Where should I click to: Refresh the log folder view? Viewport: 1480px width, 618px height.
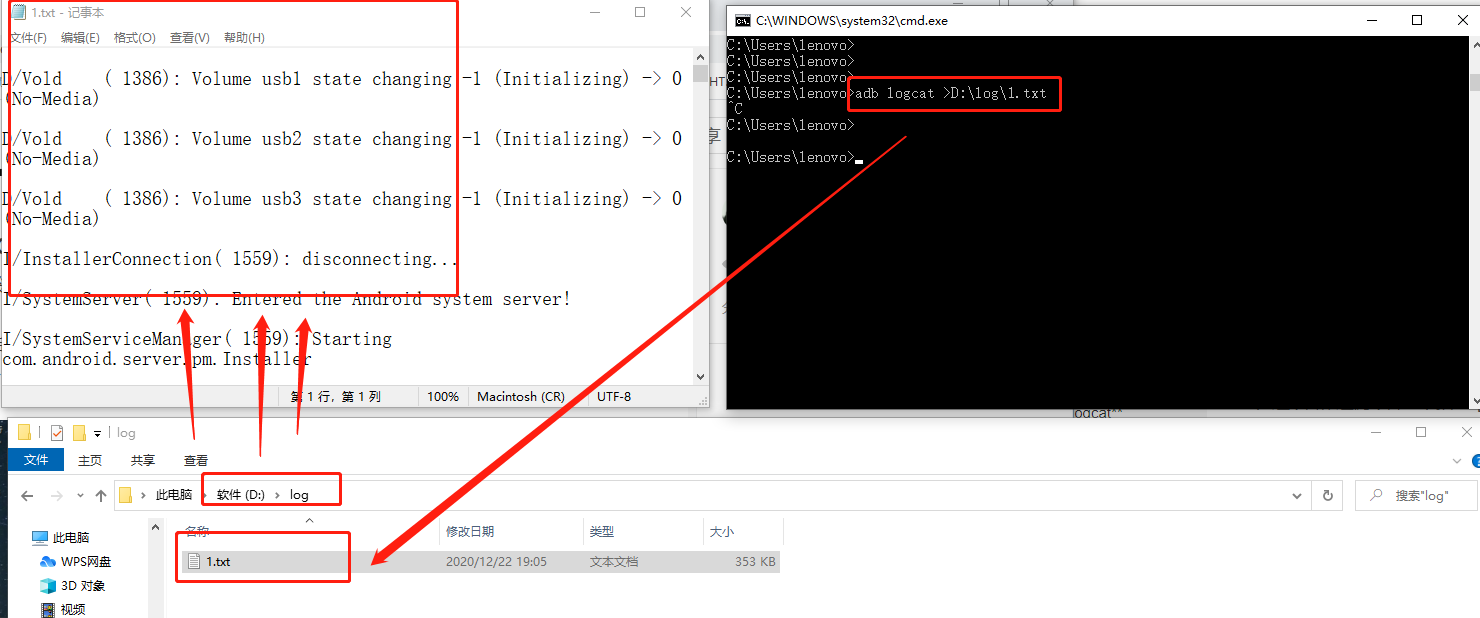click(x=1328, y=495)
